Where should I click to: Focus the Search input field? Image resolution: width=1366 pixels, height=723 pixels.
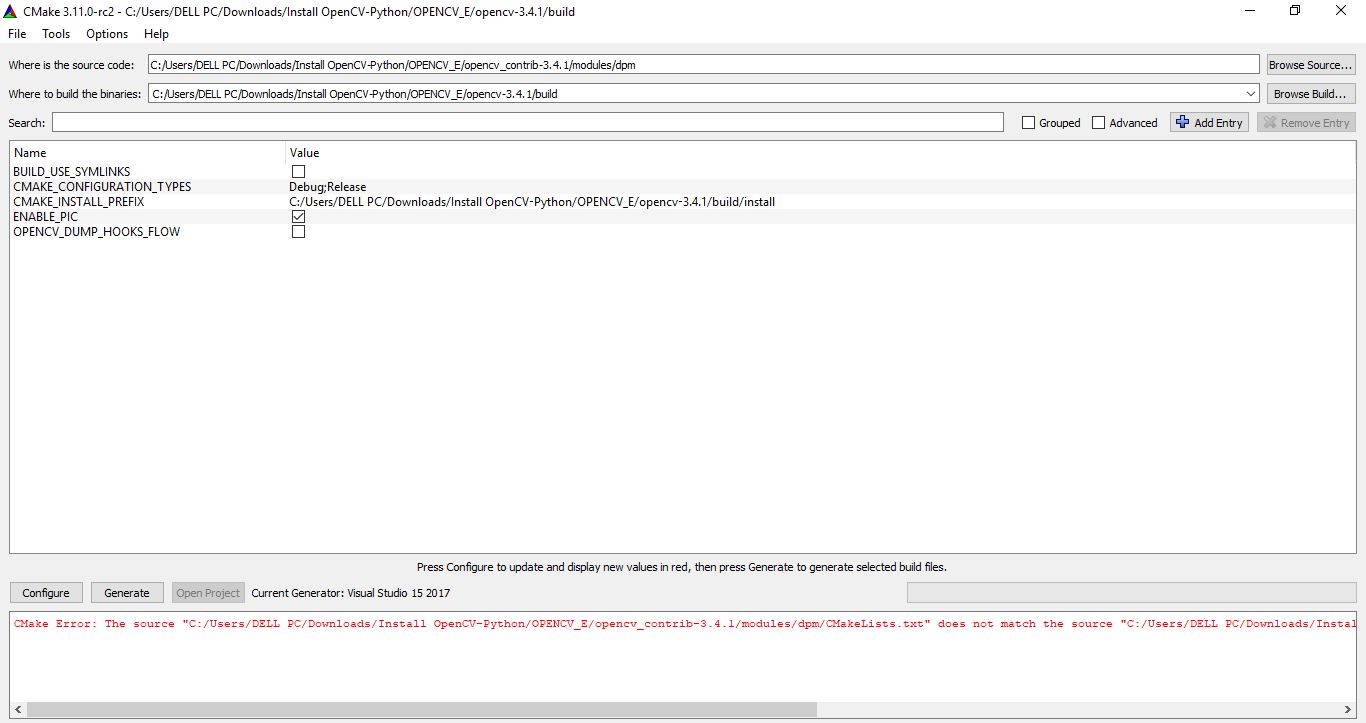[527, 122]
